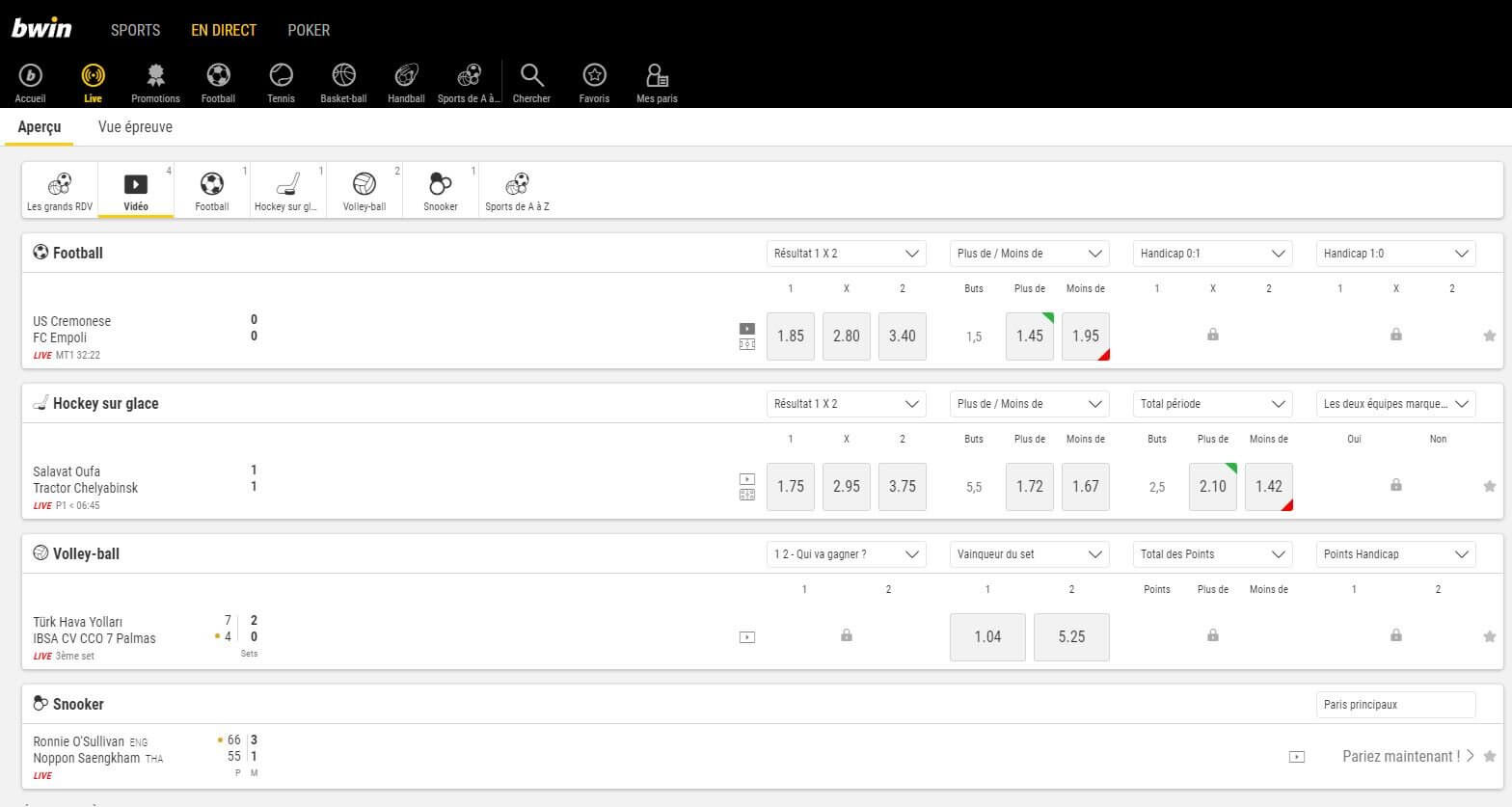
Task: Open the SPORTS top menu
Action: (135, 30)
